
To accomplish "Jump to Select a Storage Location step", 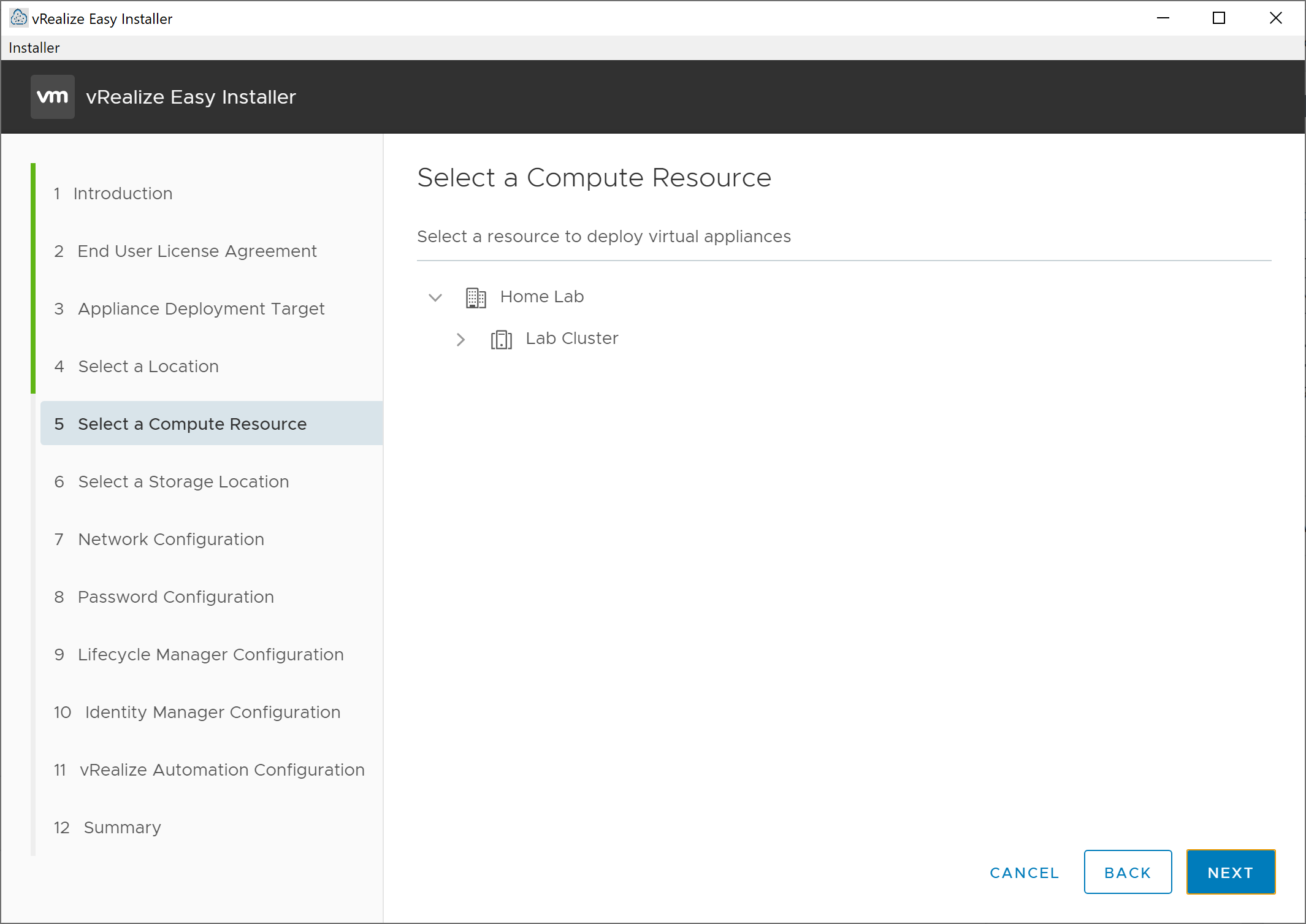I will point(183,482).
